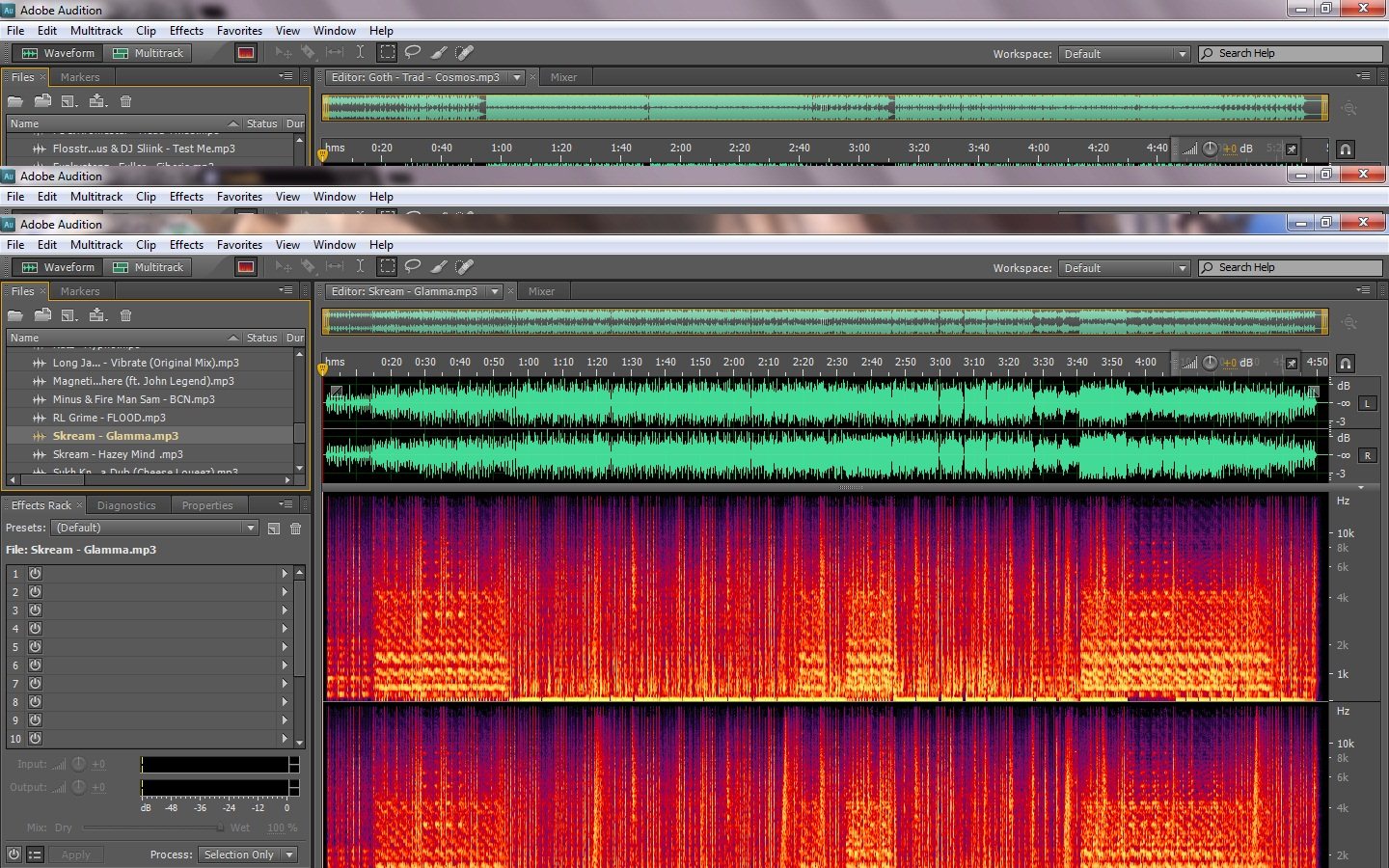The image size is (1389, 868).
Task: Toggle snapping magnet icon in Skream editor
Action: click(x=1346, y=364)
